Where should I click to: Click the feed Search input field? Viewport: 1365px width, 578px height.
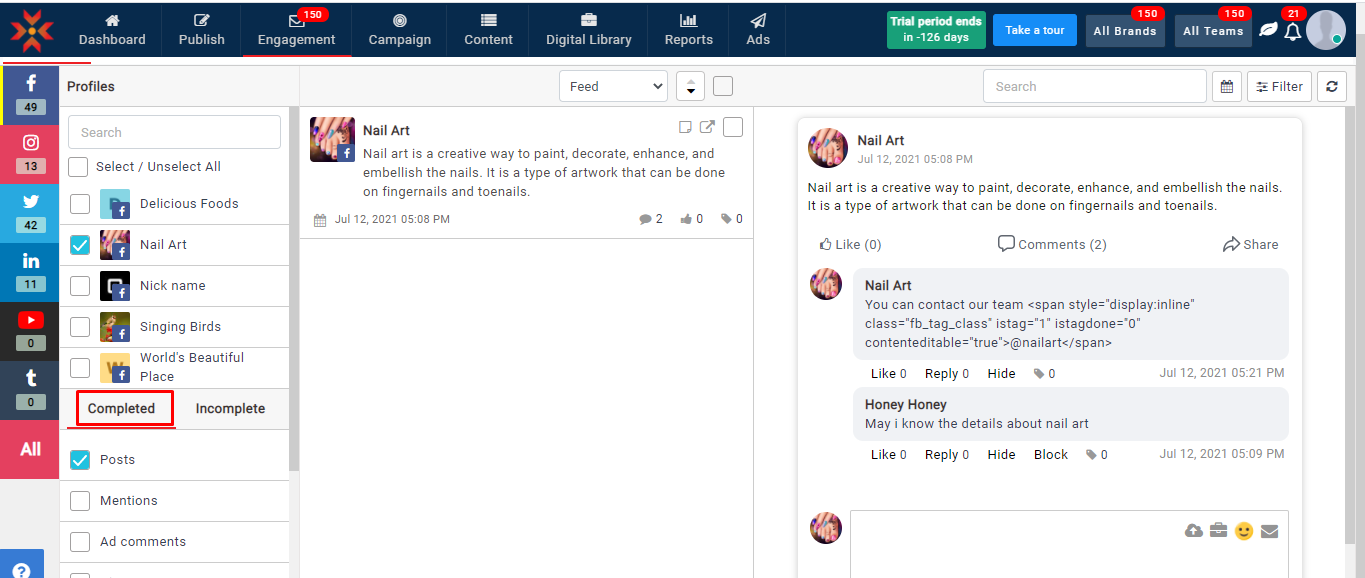pyautogui.click(x=1094, y=87)
